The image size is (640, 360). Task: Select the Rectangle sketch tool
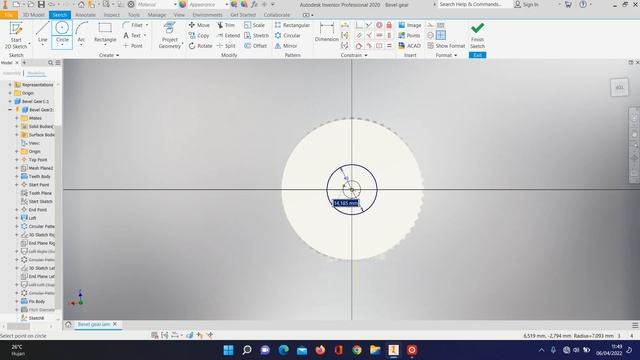[105, 33]
